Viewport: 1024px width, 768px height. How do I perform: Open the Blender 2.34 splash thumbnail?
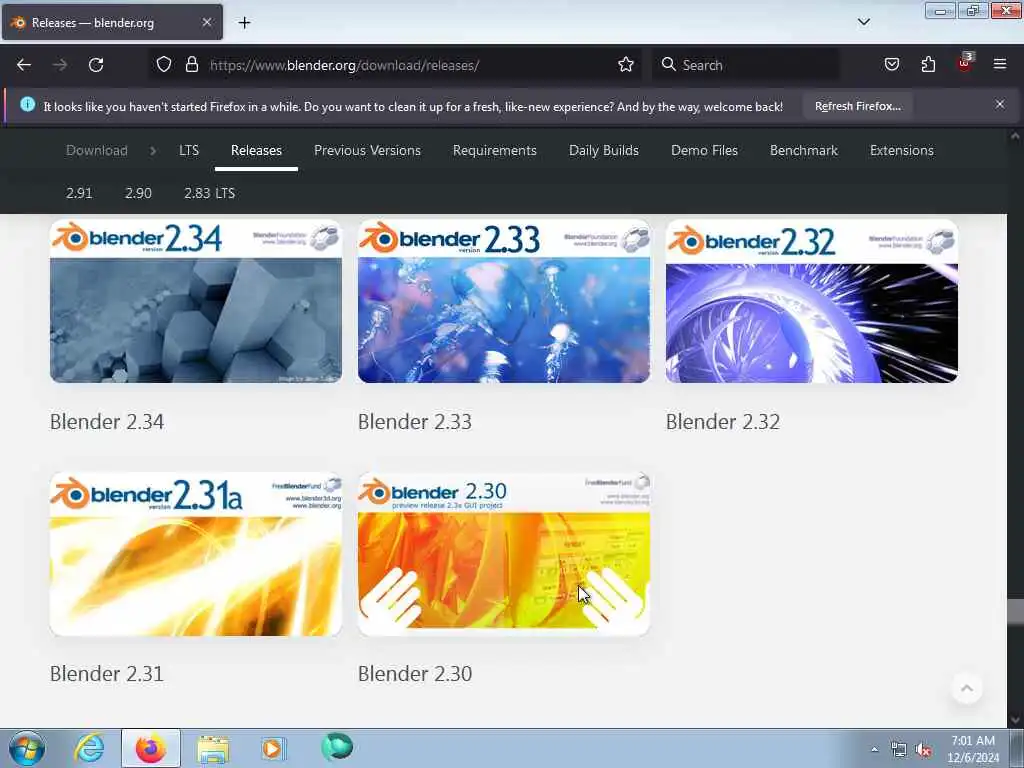click(x=196, y=301)
